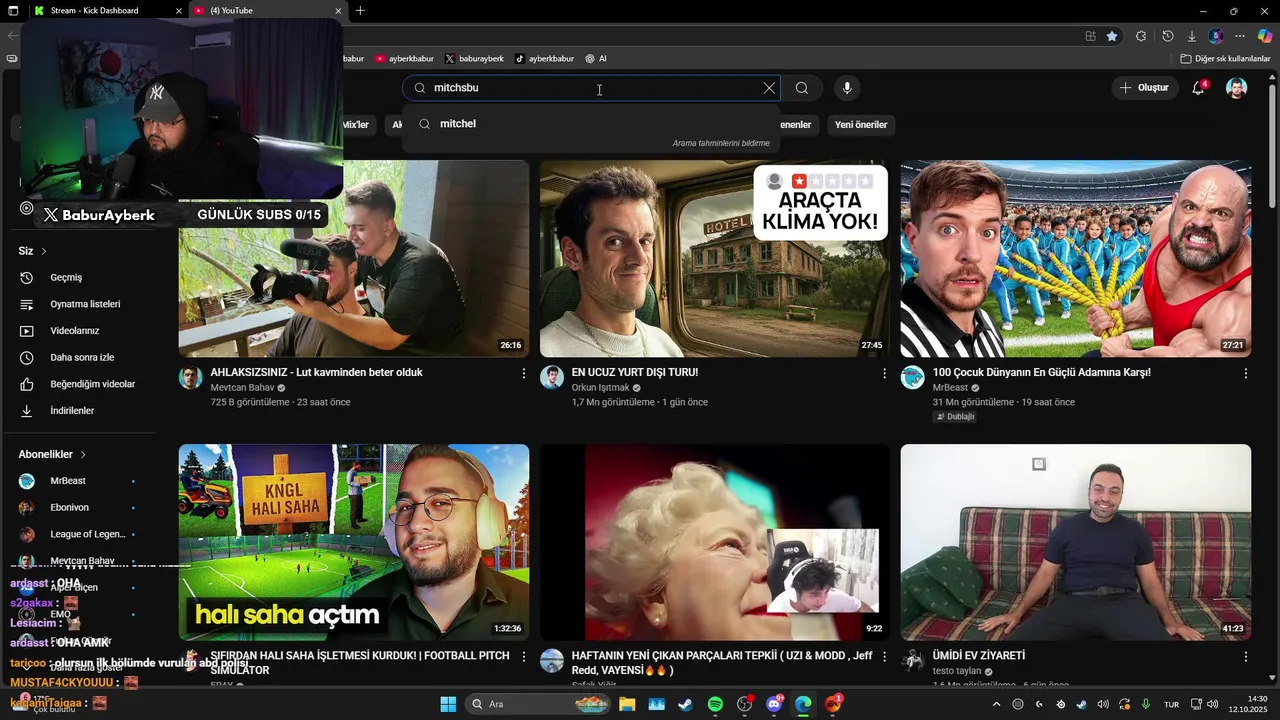This screenshot has height=720, width=1280.
Task: Open more options for ÜMİDİ EV ZİYARETİ
Action: 1245,657
